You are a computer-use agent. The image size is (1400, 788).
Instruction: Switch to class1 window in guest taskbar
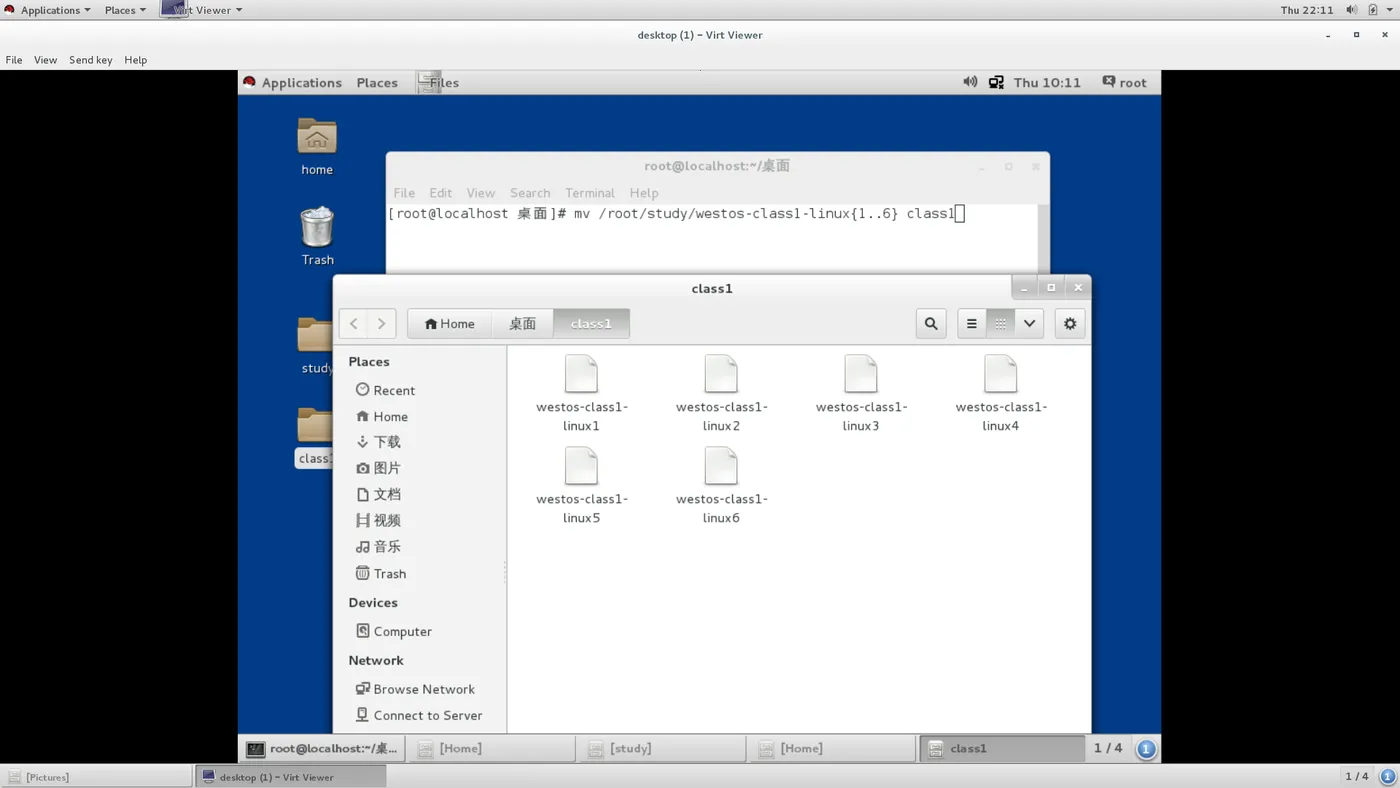[x=1002, y=748]
